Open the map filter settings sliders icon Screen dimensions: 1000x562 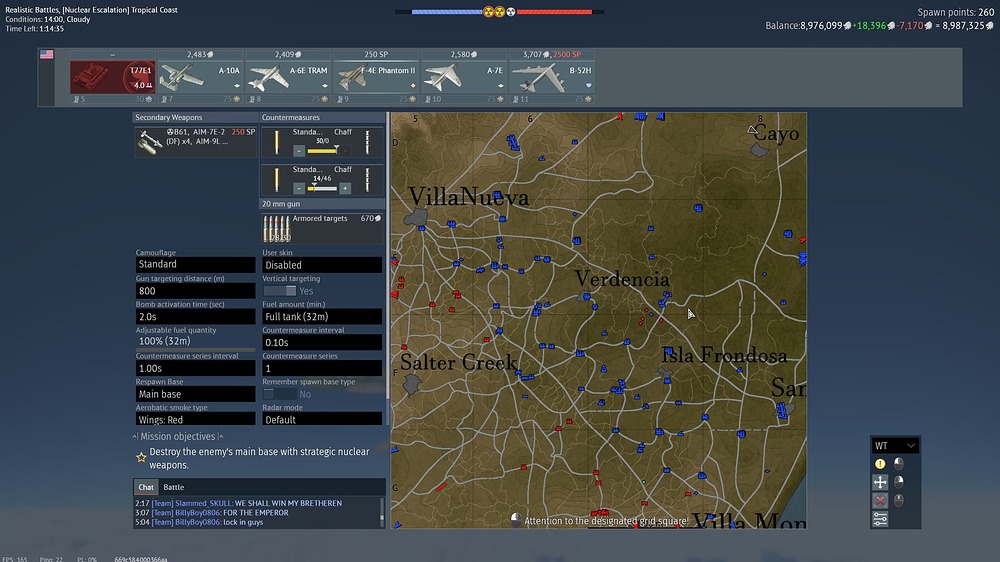[880, 518]
